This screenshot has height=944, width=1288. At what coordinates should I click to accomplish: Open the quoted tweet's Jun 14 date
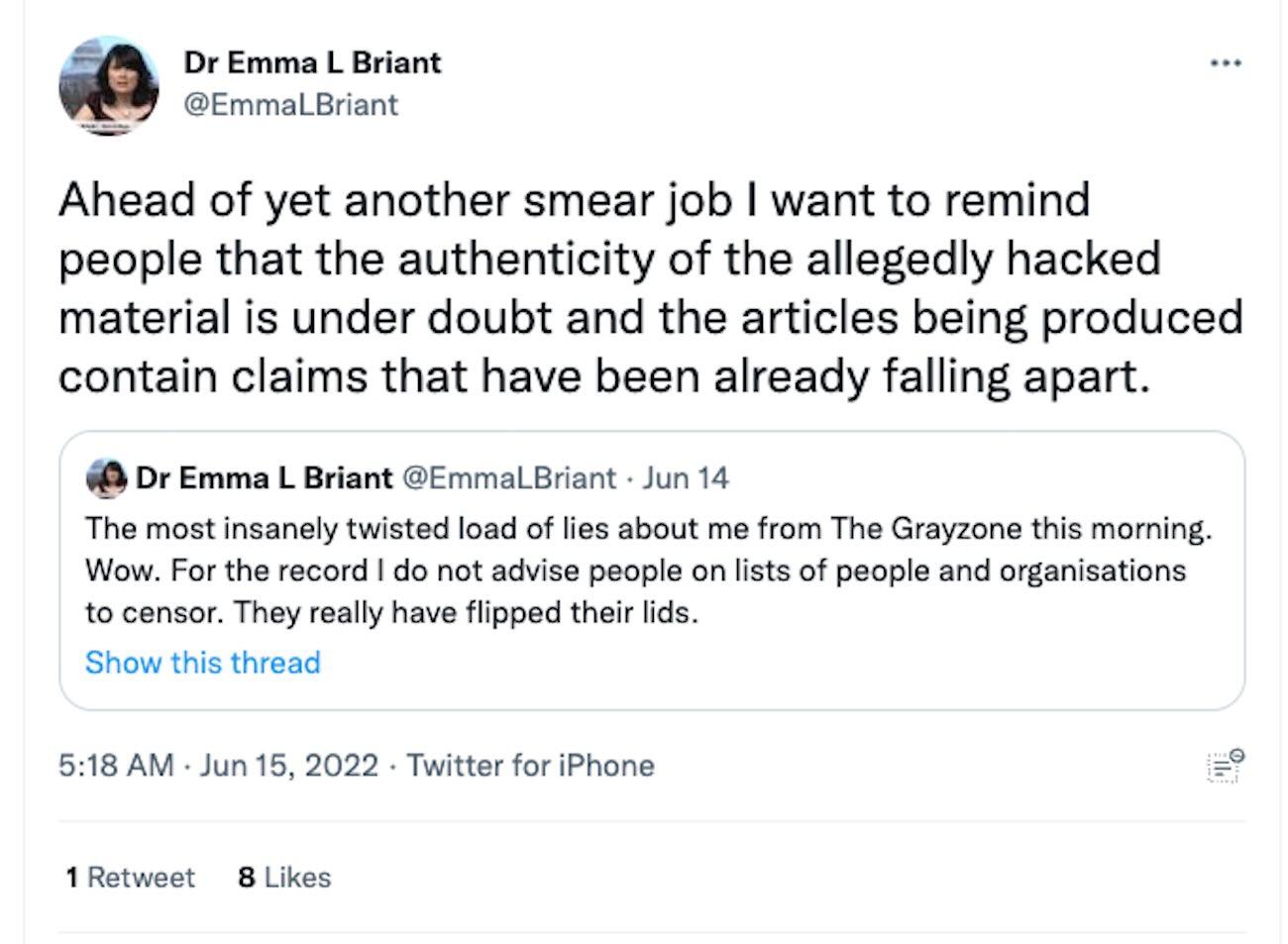coord(686,478)
